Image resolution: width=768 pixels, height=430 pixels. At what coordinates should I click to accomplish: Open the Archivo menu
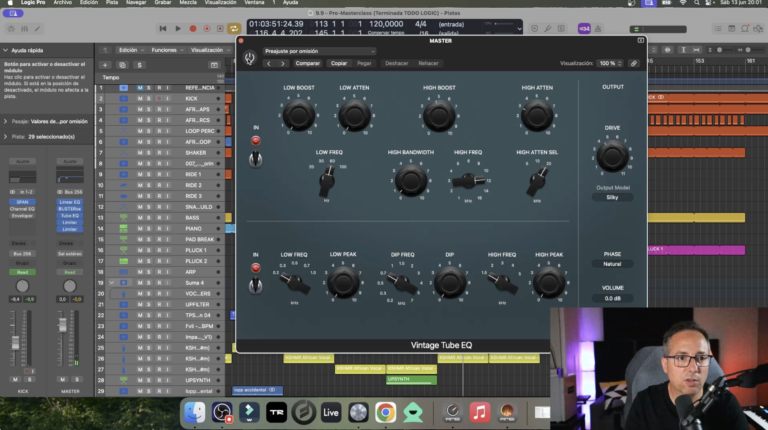tap(62, 2)
